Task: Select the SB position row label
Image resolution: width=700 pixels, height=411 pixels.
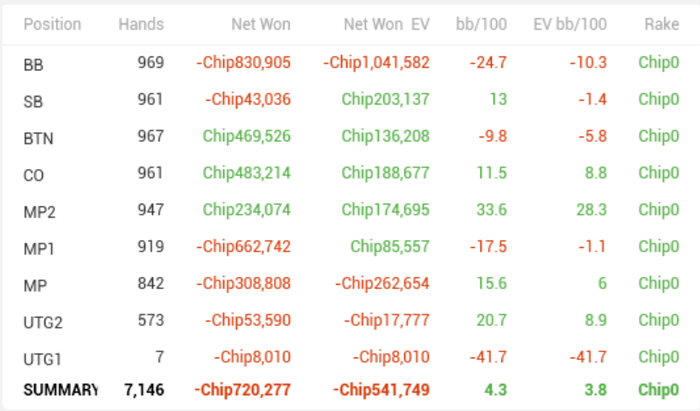Action: [33, 100]
